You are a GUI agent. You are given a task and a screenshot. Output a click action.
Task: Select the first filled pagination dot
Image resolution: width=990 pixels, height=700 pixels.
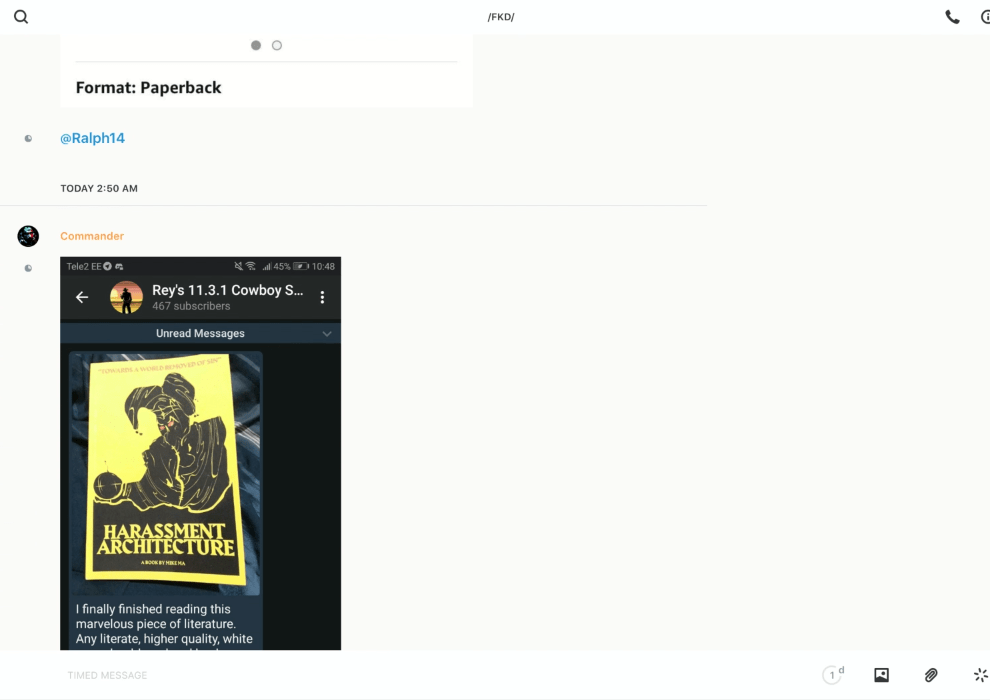[x=256, y=45]
